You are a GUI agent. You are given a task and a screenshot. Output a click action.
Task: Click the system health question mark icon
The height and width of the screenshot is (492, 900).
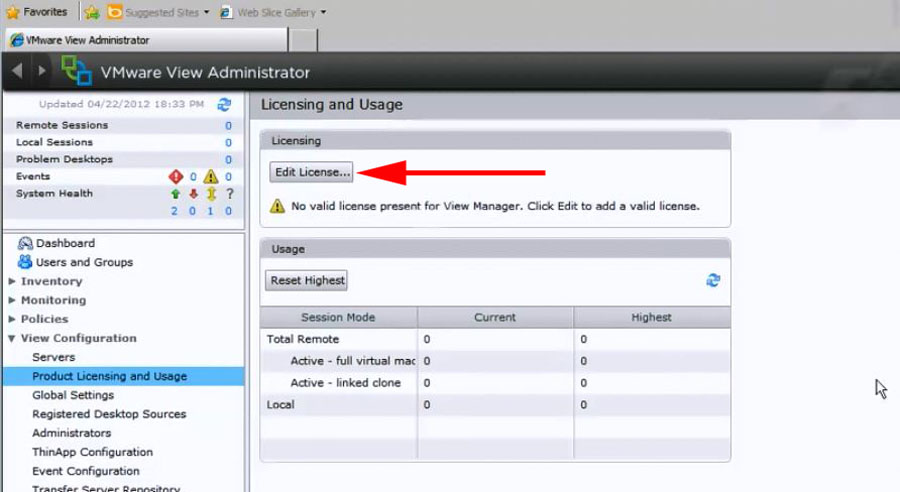[230, 194]
